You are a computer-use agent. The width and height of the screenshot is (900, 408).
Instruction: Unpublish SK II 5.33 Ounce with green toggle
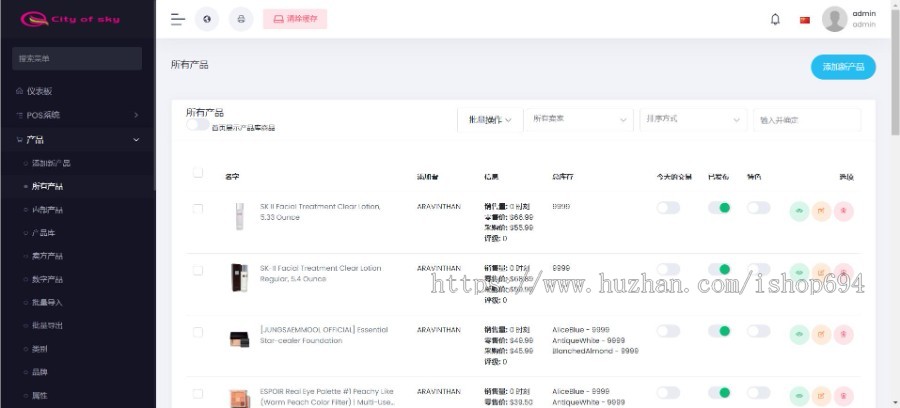click(x=719, y=208)
